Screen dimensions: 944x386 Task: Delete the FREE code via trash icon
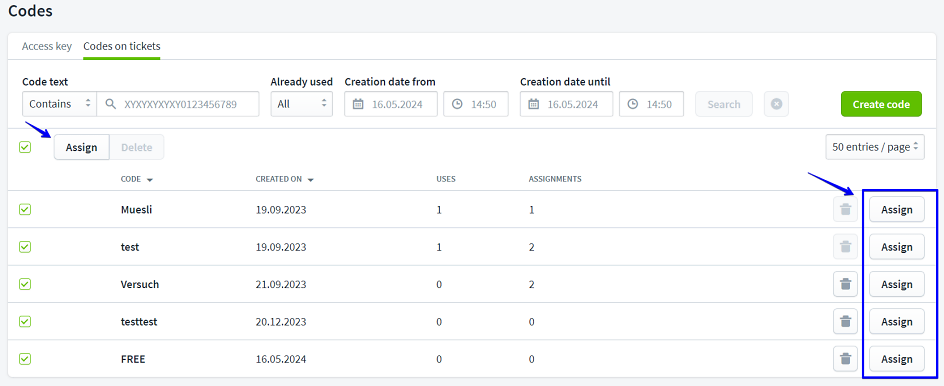click(845, 359)
